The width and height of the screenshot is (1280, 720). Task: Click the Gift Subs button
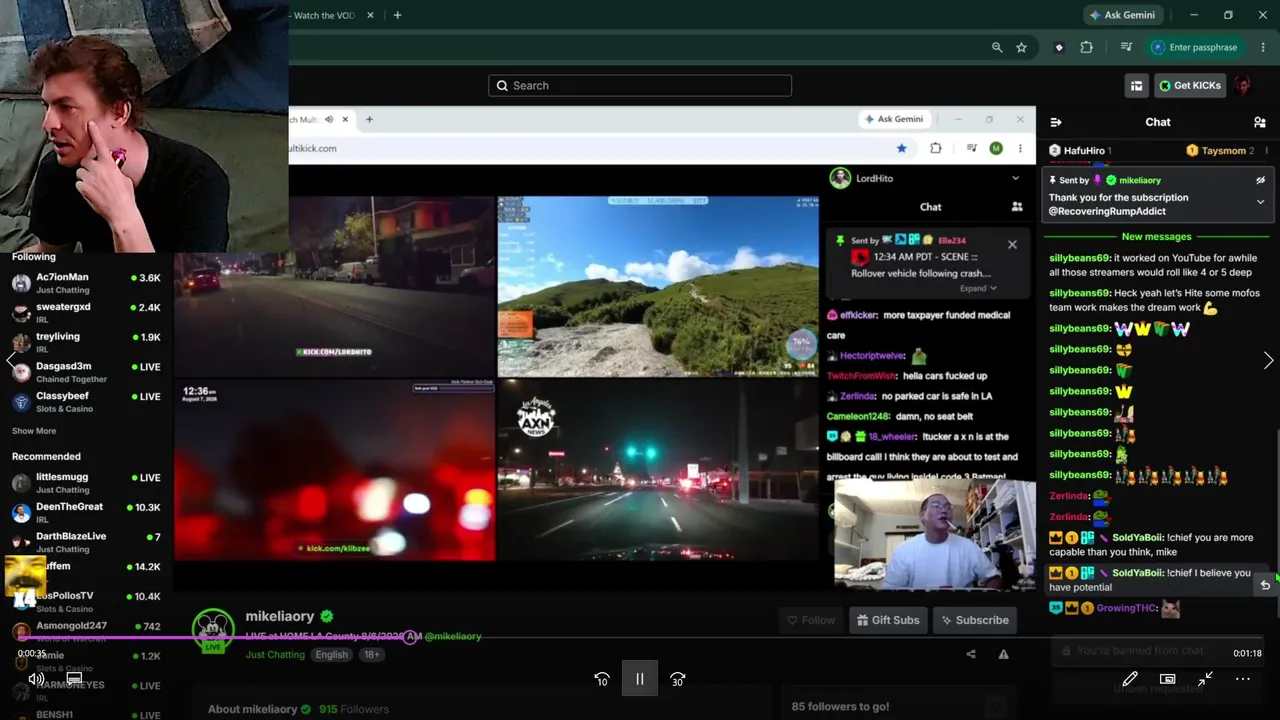click(887, 620)
